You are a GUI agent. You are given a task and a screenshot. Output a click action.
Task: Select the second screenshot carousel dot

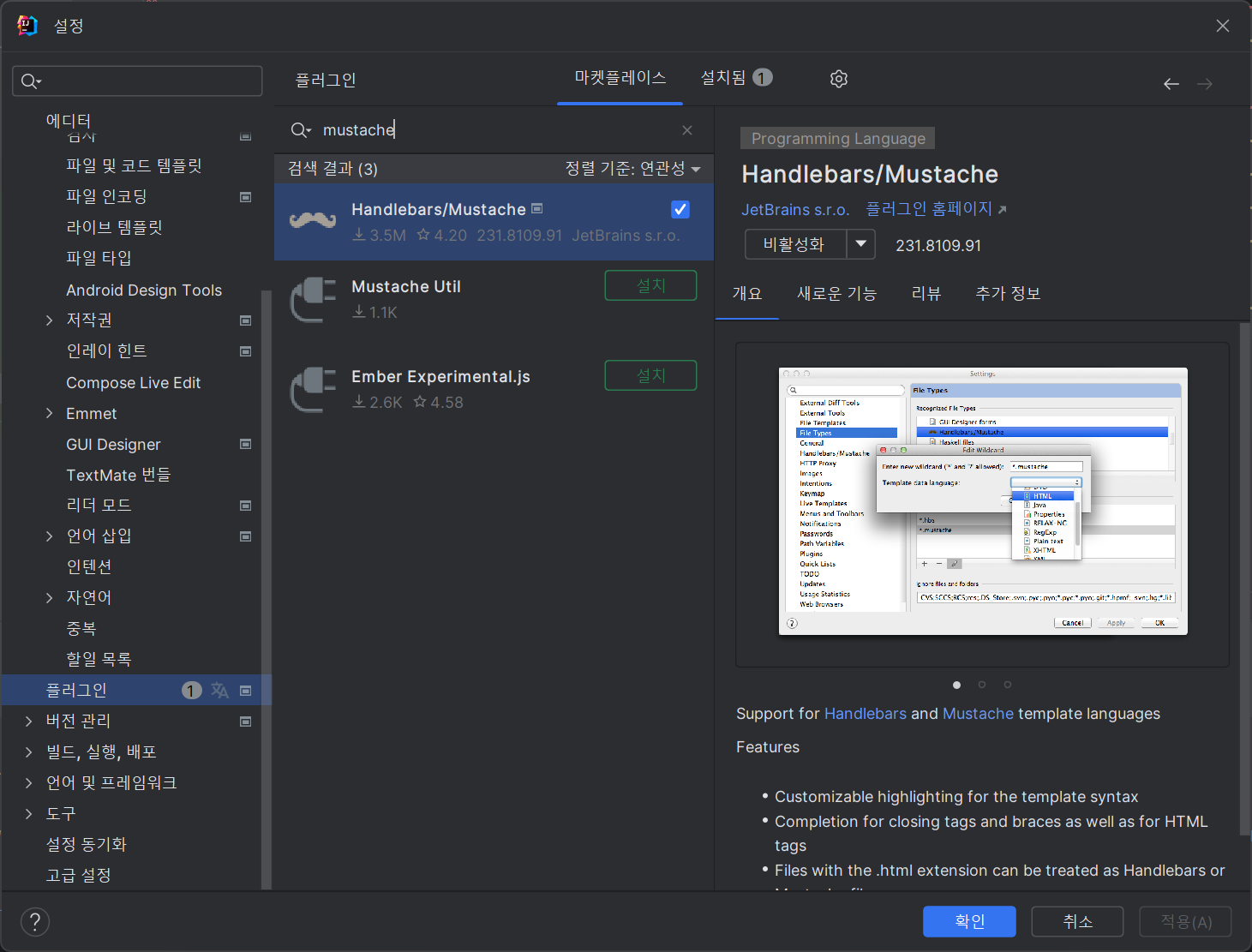[982, 685]
